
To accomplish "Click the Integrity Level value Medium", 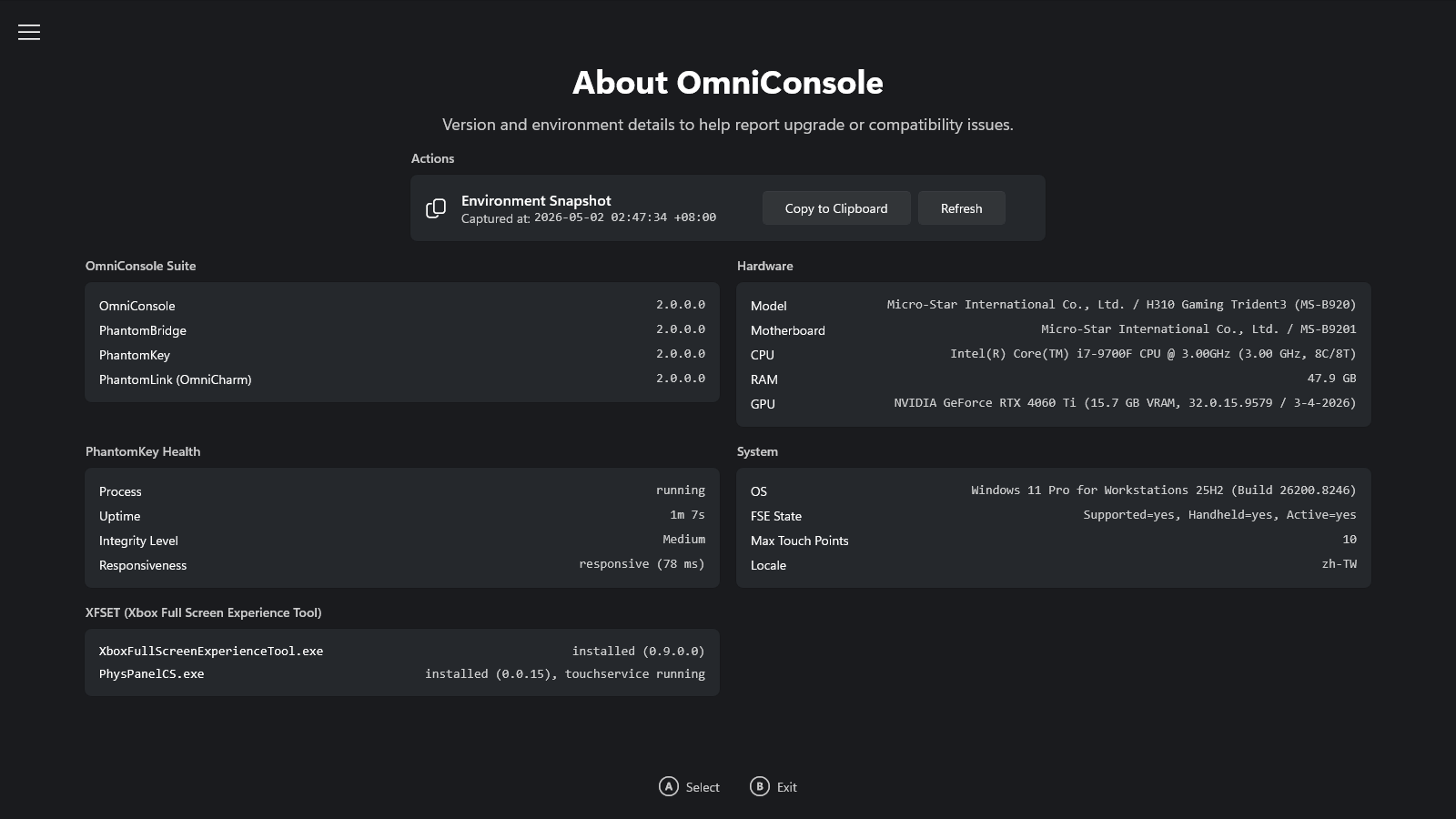I will pos(683,540).
